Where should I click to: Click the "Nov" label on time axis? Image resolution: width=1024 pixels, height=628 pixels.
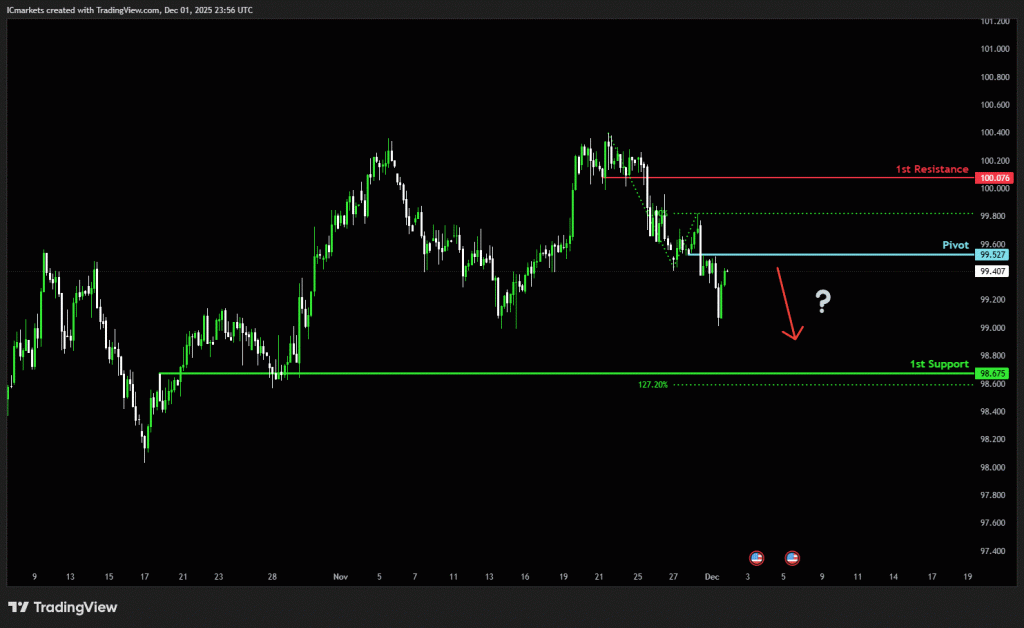pos(341,577)
